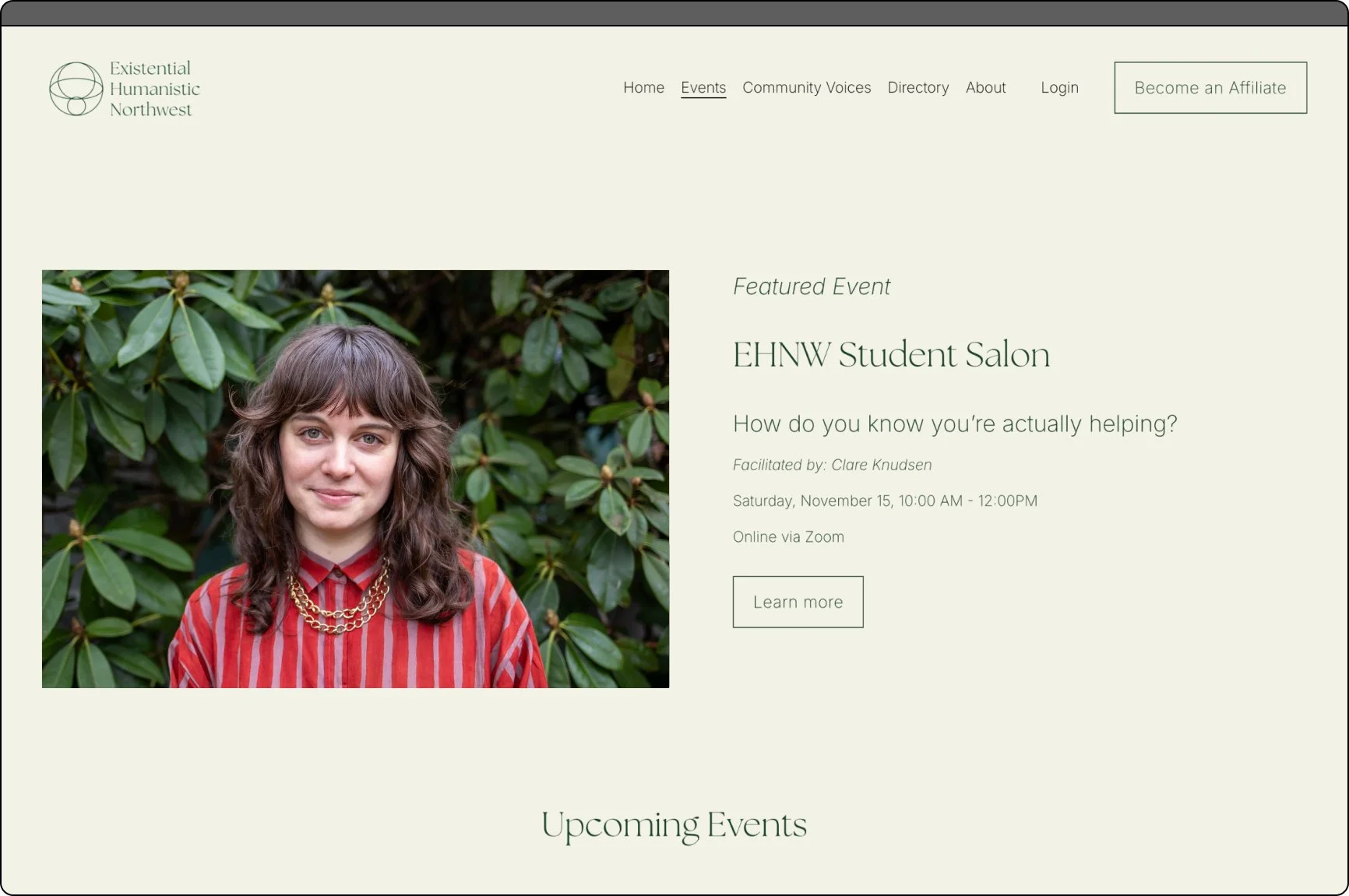Open the About page link

tap(986, 88)
